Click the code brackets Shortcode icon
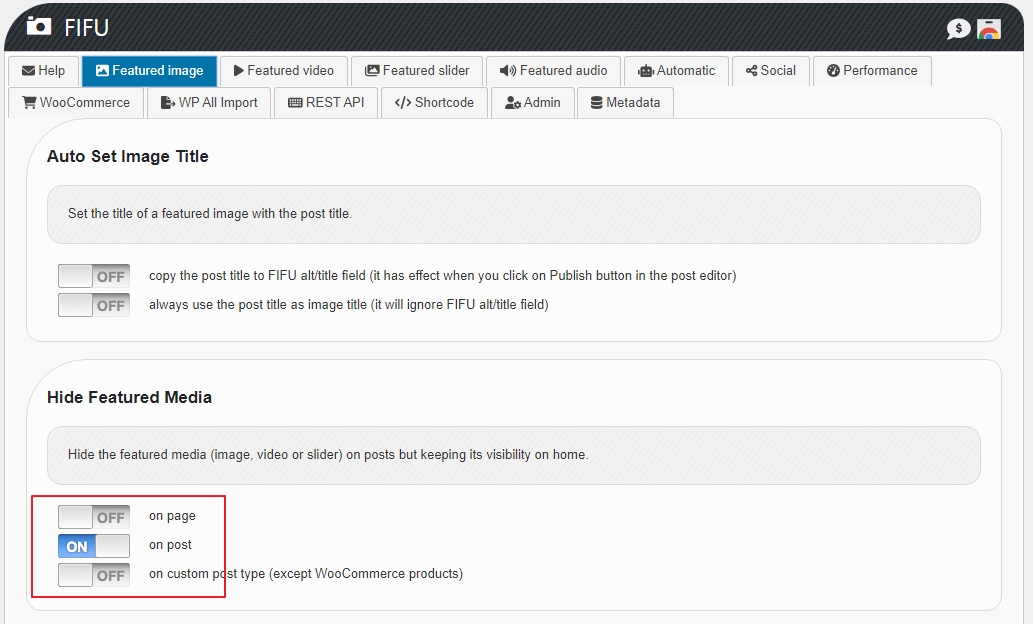The image size is (1033, 624). (403, 103)
